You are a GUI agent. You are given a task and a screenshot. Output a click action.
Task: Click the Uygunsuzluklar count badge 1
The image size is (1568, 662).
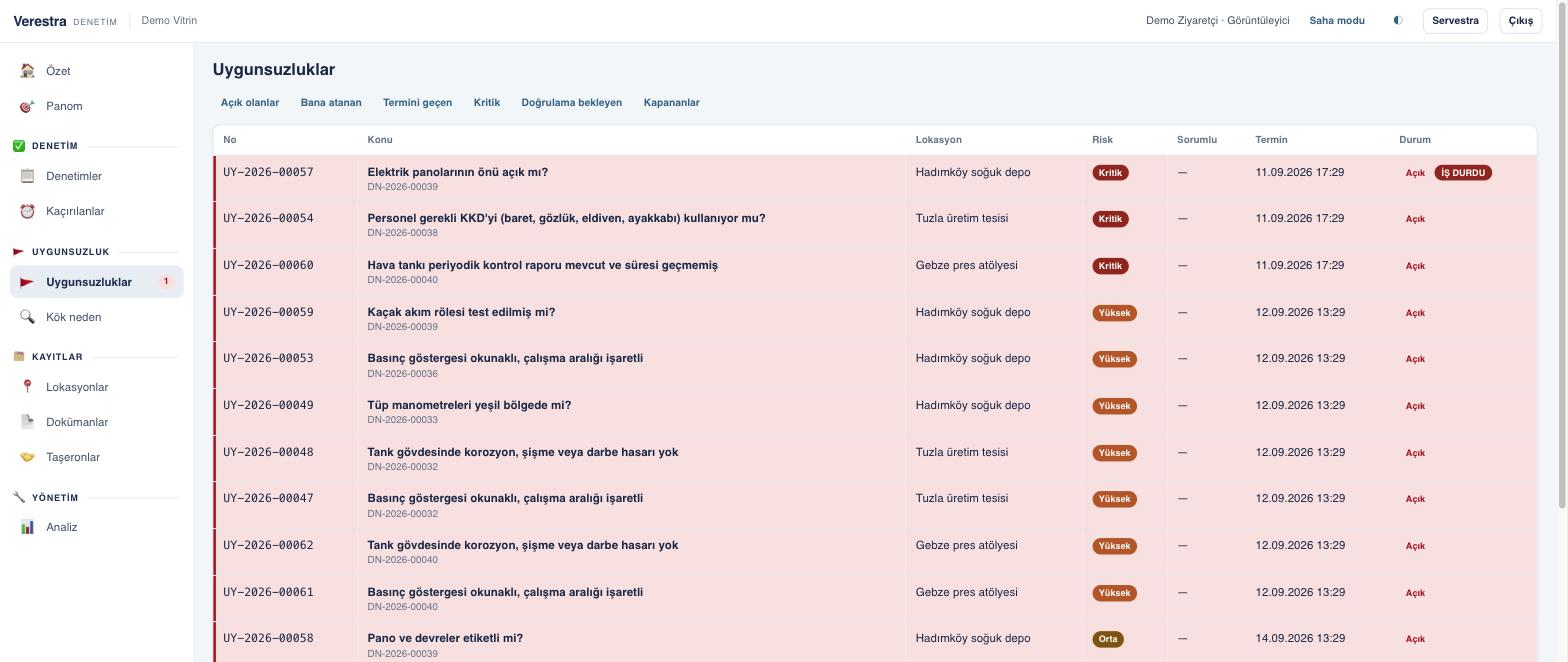pos(166,282)
